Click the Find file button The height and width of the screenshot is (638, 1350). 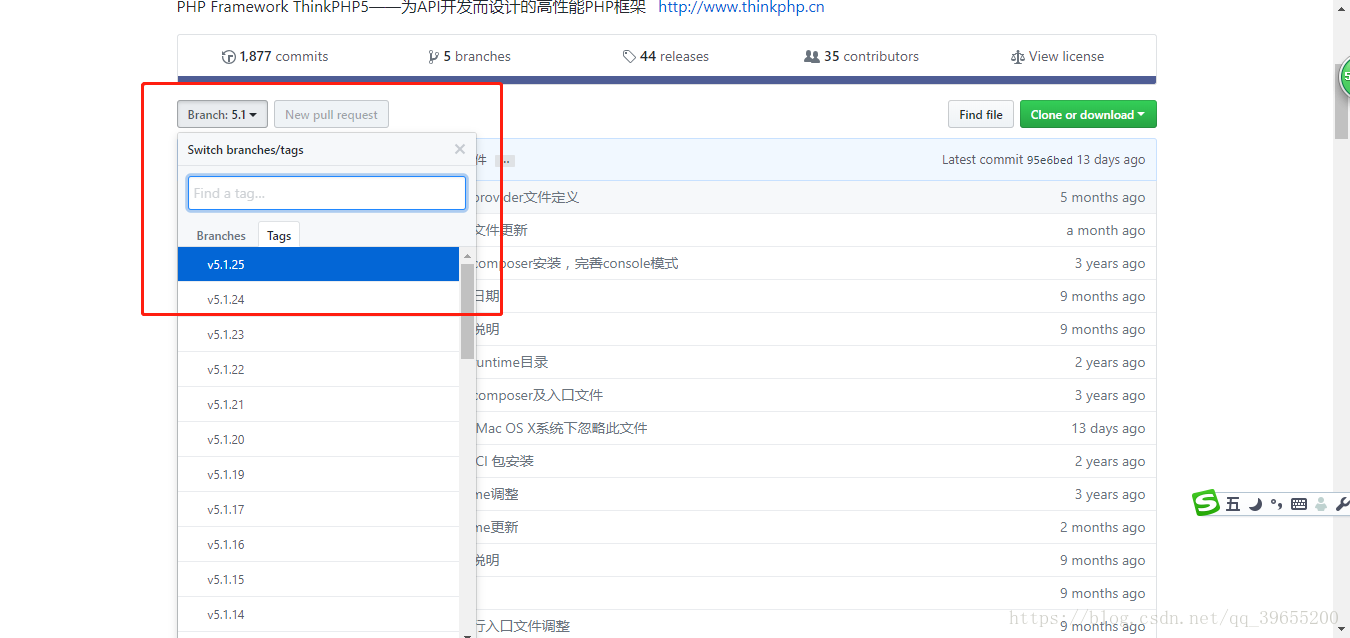(981, 115)
